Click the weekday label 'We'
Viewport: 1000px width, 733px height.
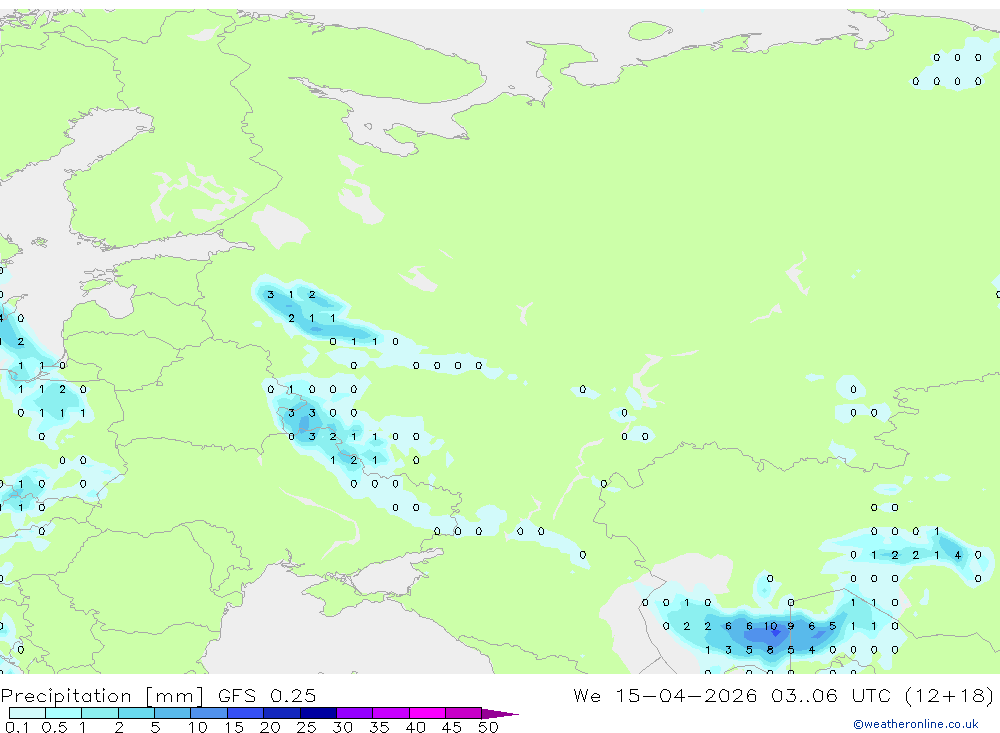point(587,695)
